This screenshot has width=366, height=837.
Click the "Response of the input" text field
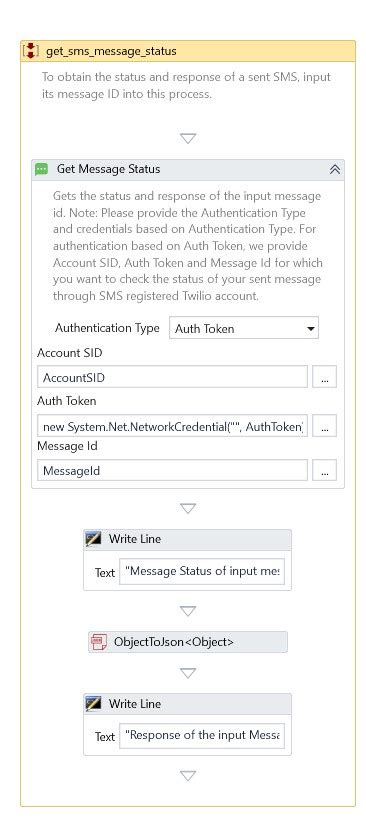(x=202, y=736)
